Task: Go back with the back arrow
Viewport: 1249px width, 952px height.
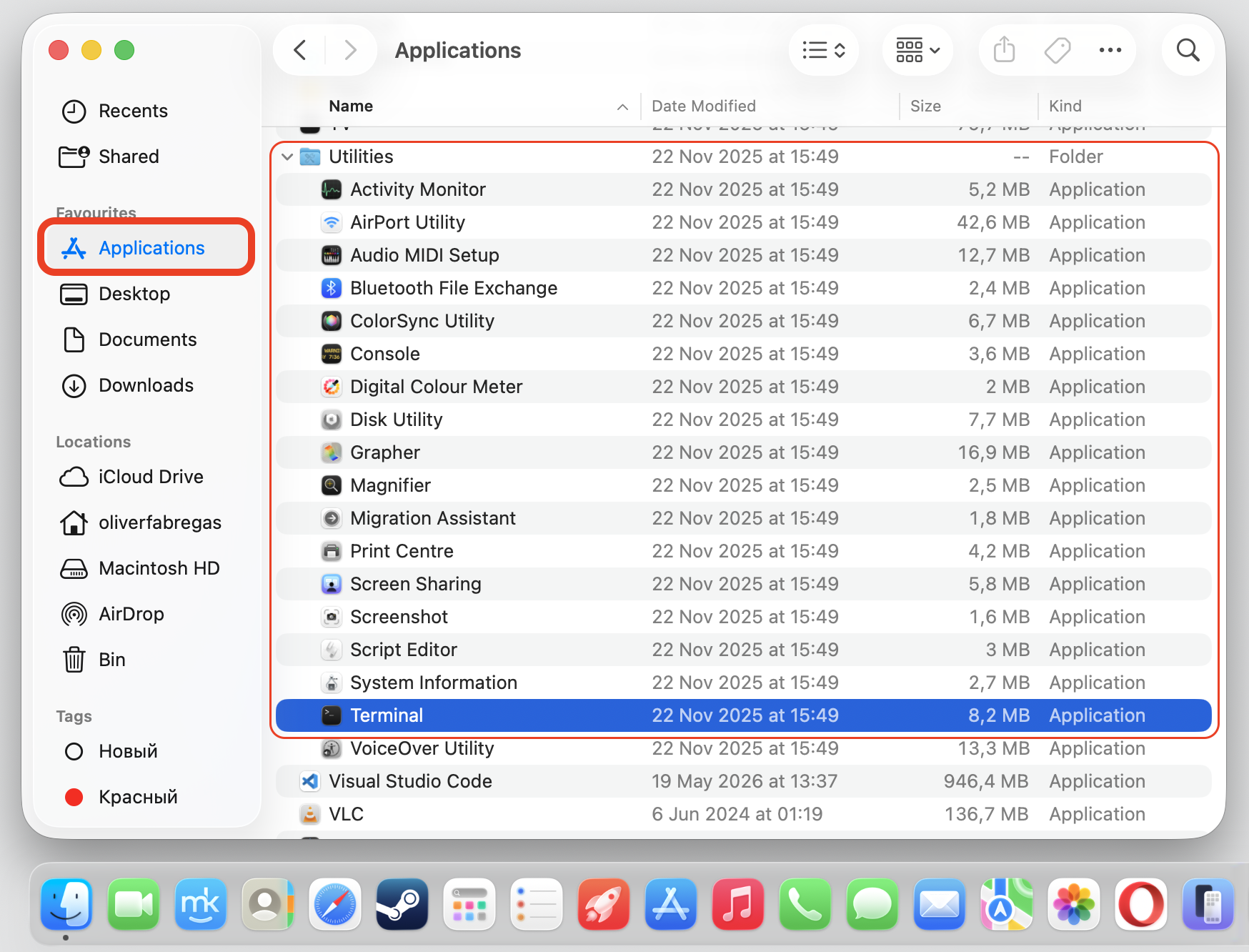Action: (x=300, y=50)
